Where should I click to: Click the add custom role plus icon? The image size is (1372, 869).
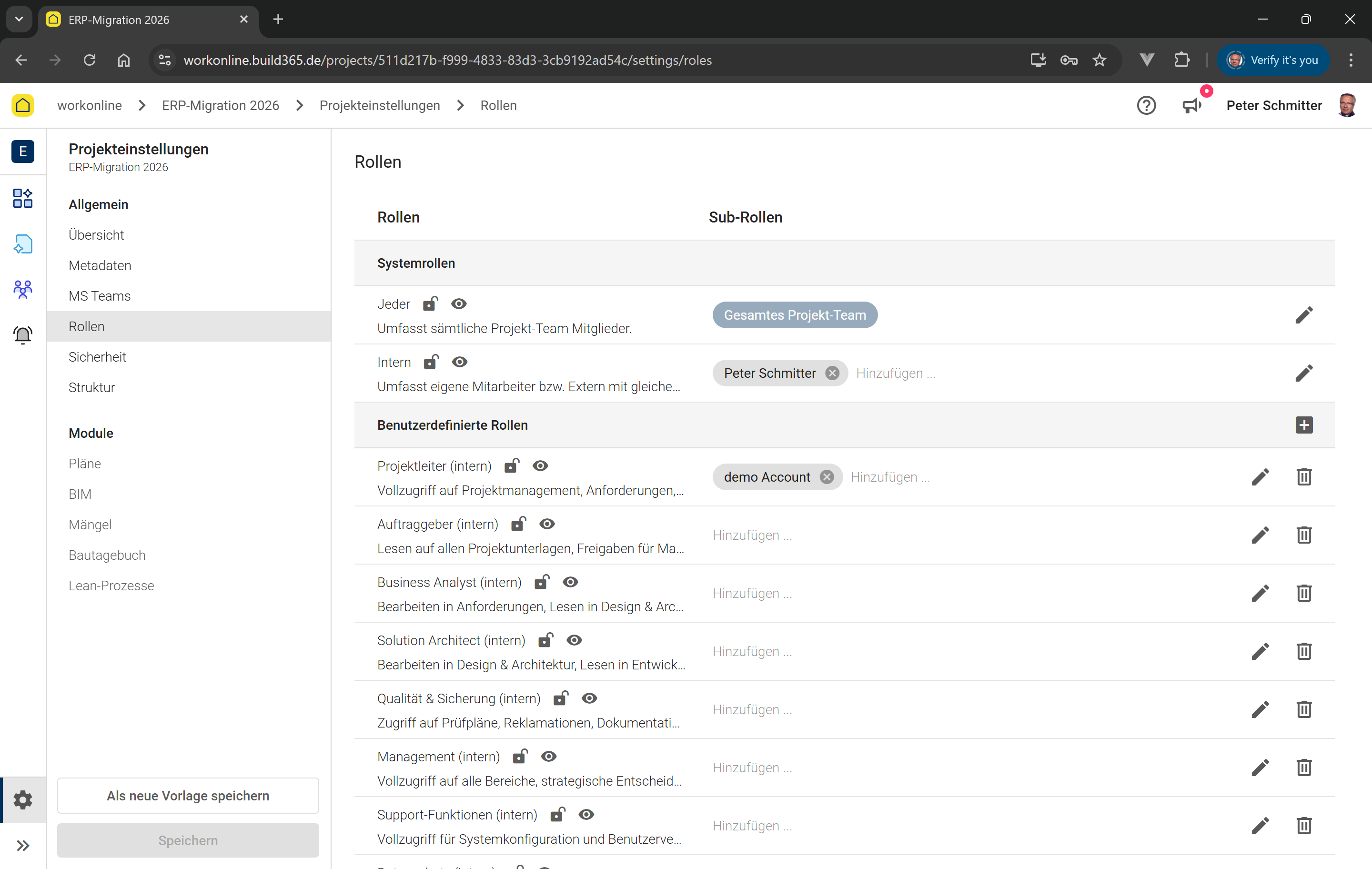tap(1303, 425)
